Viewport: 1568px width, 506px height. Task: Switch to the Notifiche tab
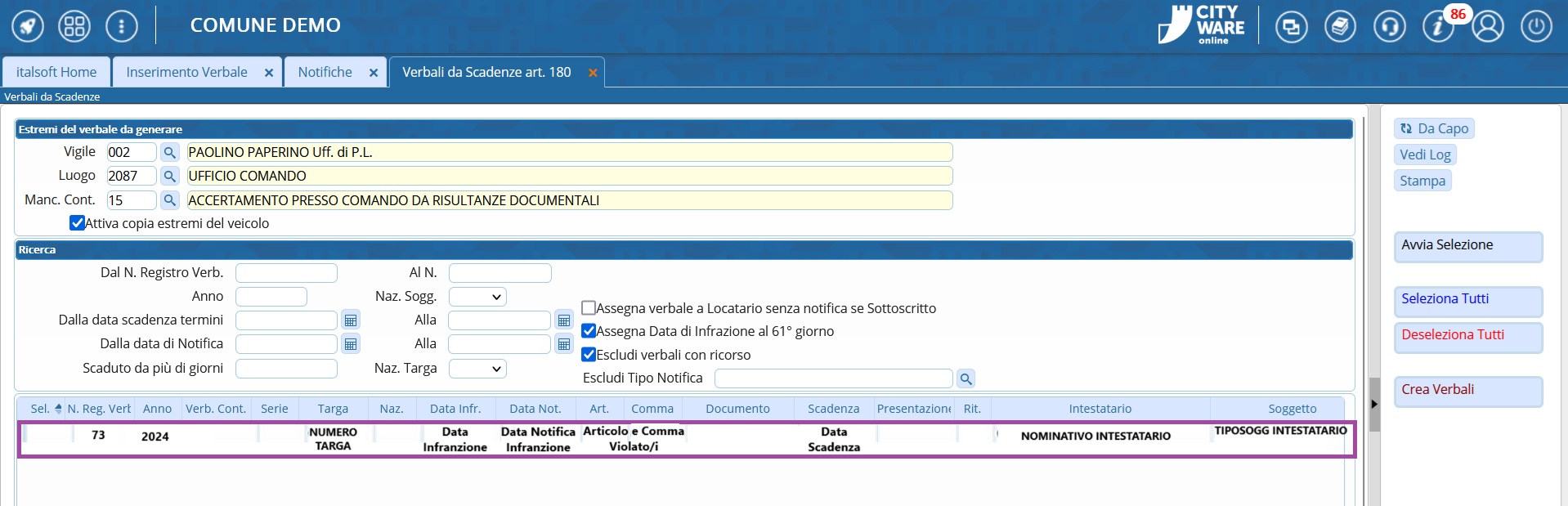pos(325,72)
